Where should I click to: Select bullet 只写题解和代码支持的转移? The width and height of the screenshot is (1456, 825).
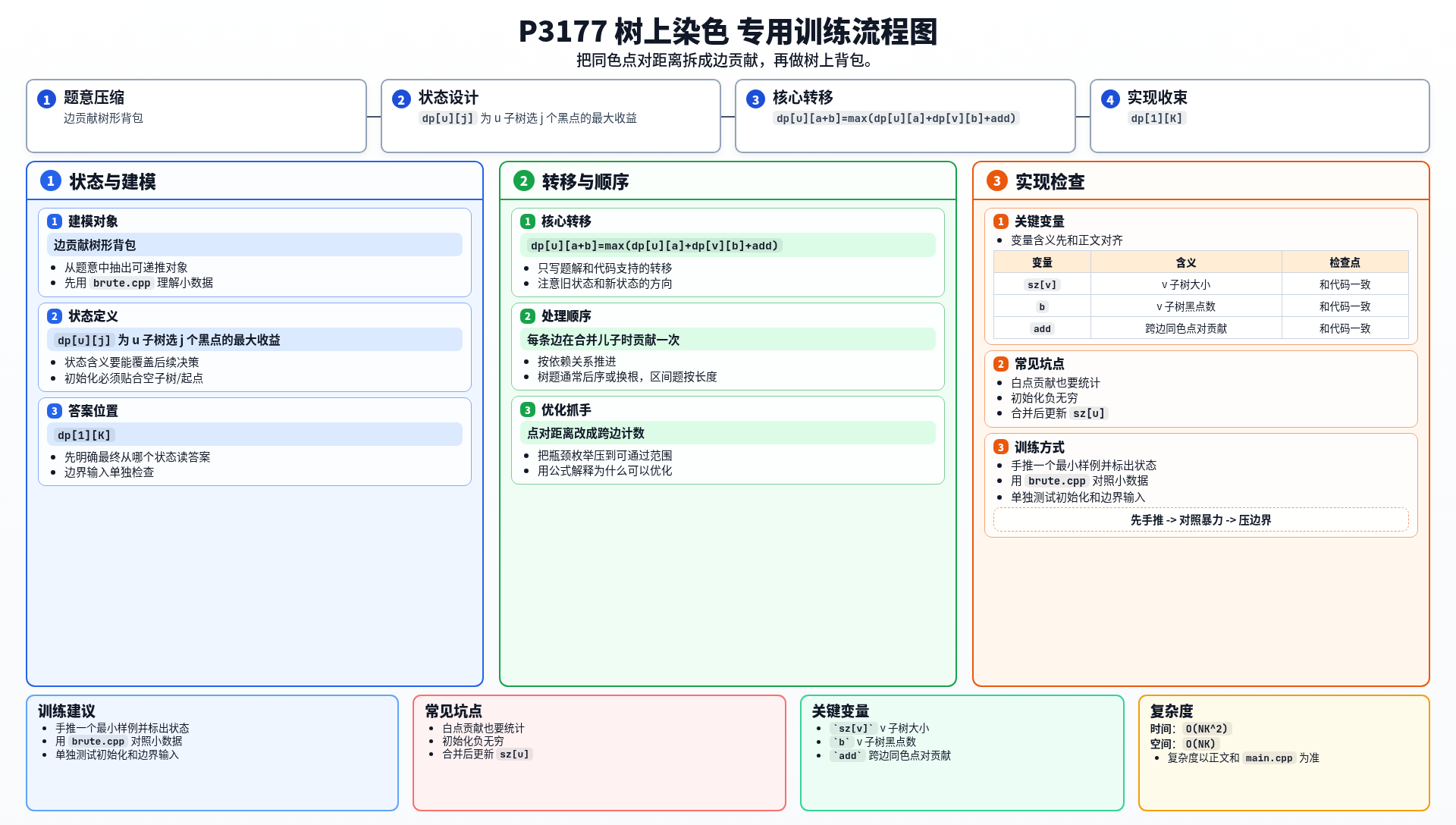point(605,268)
